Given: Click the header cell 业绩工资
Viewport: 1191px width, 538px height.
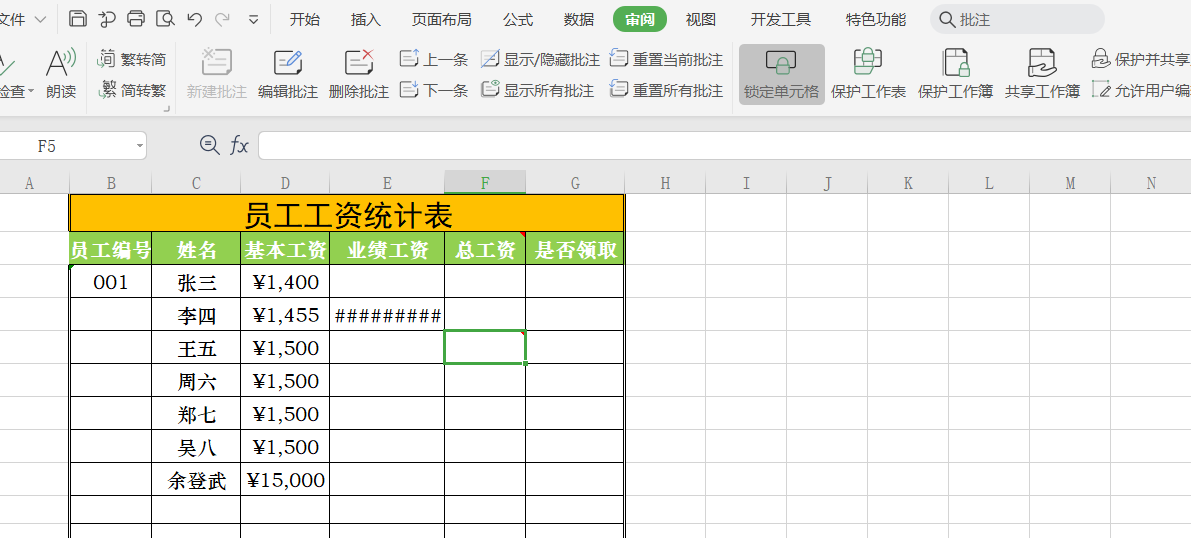Looking at the screenshot, I should click(x=387, y=248).
